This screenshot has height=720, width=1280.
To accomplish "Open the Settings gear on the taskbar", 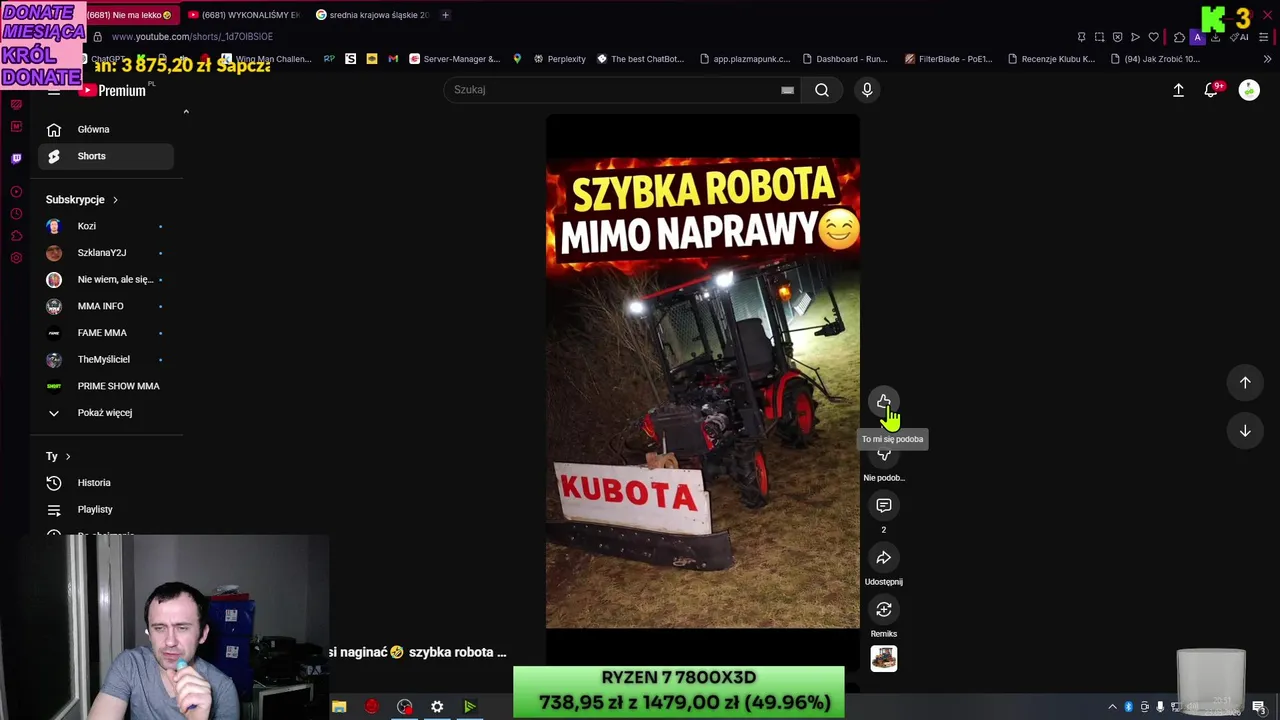I will pos(437,707).
